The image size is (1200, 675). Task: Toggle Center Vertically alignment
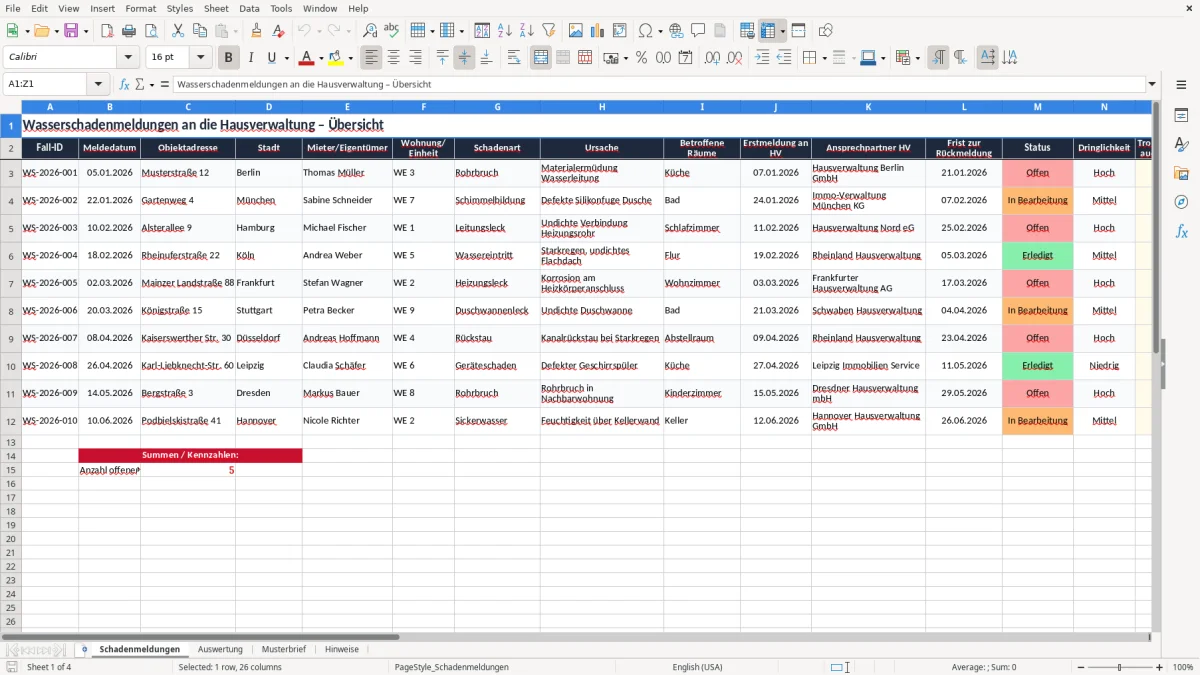click(464, 58)
